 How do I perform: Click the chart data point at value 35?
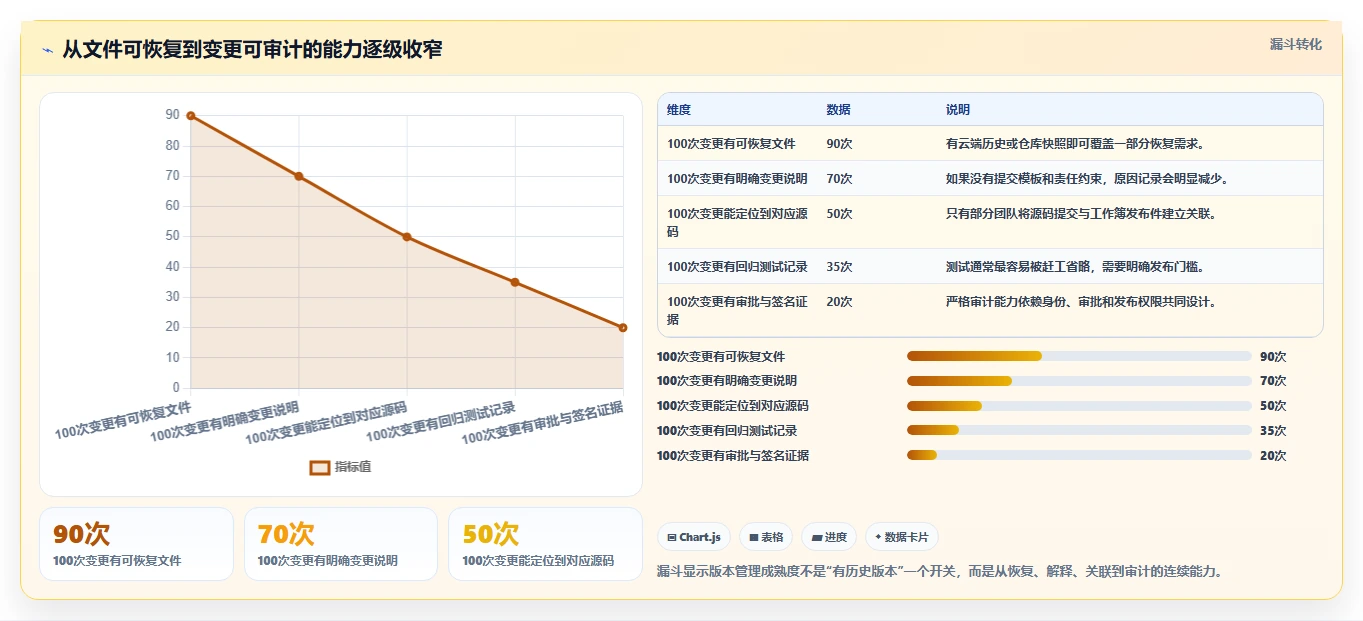point(515,282)
